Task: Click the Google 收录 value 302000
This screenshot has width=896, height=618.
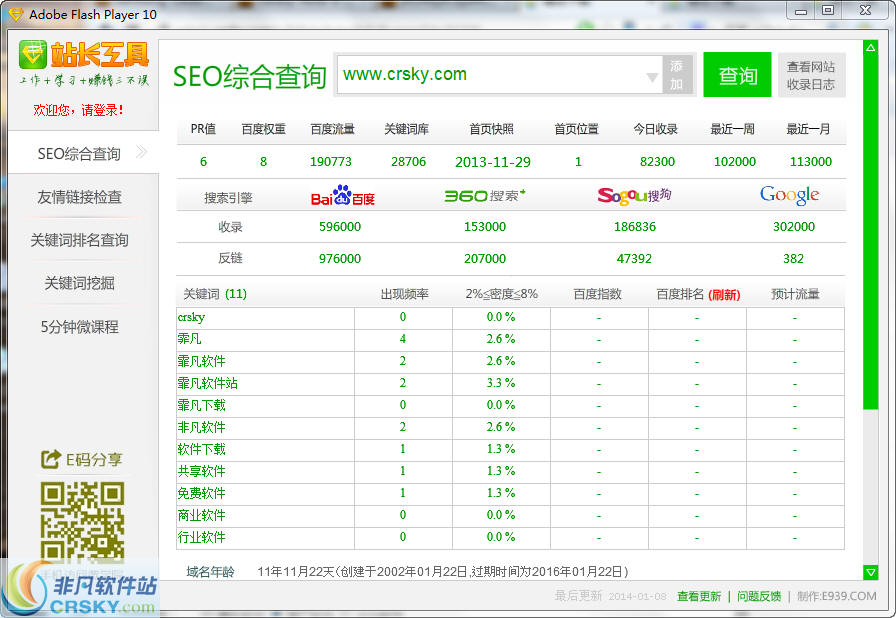Action: tap(794, 227)
